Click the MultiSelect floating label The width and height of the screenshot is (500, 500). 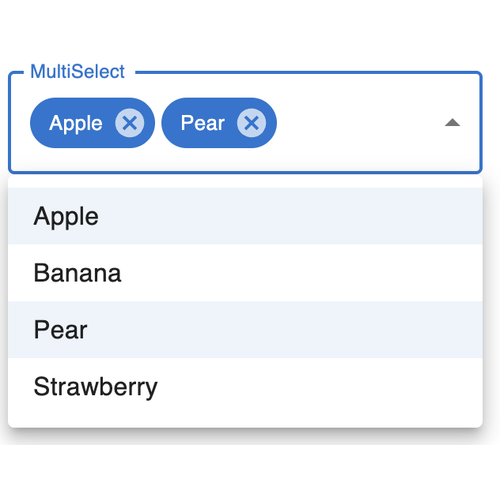(x=77, y=71)
